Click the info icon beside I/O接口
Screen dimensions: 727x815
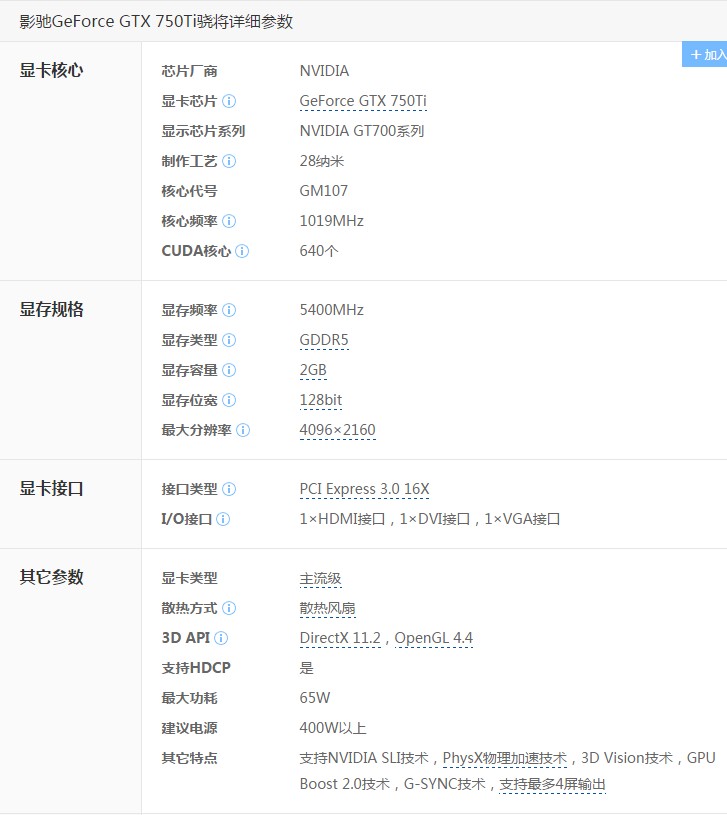pos(223,519)
